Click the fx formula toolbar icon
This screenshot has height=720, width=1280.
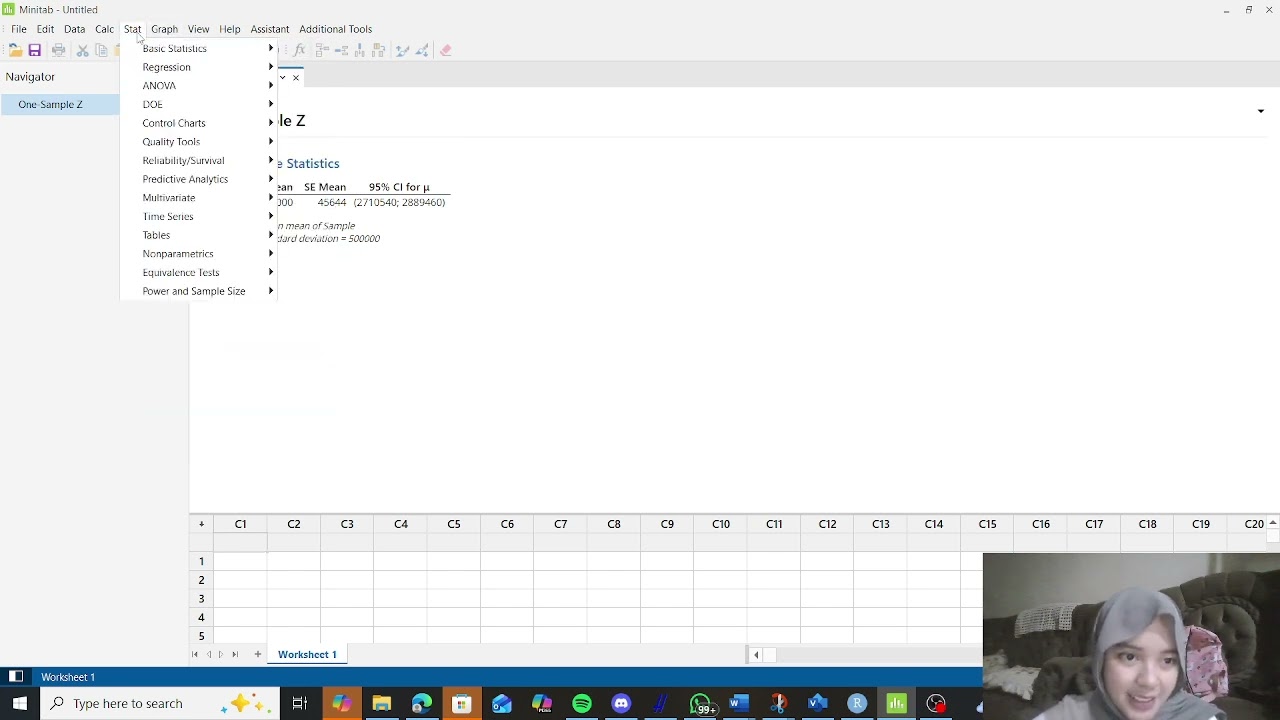299,50
